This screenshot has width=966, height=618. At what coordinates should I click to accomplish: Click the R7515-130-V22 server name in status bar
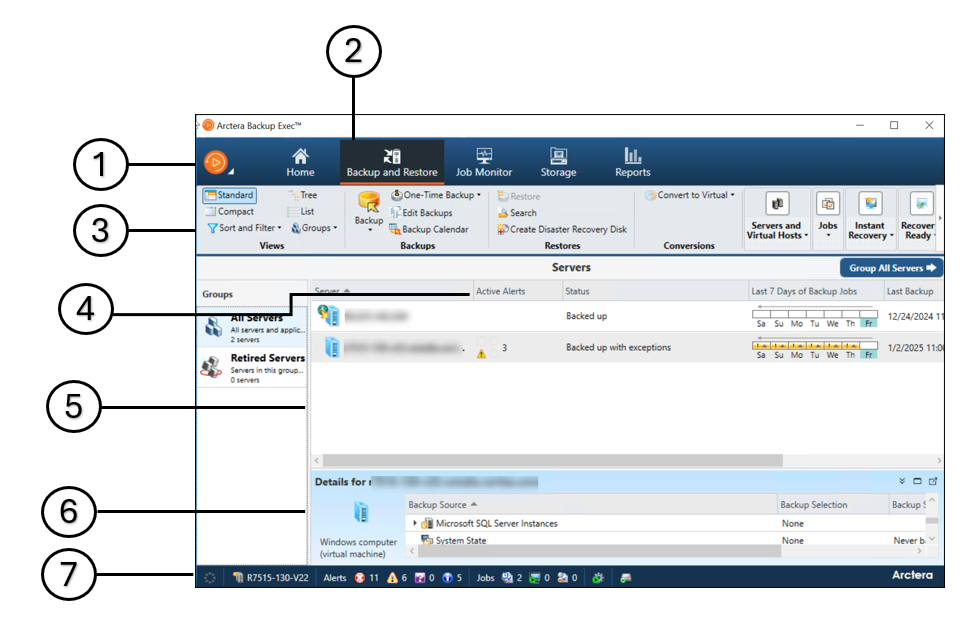(271, 578)
